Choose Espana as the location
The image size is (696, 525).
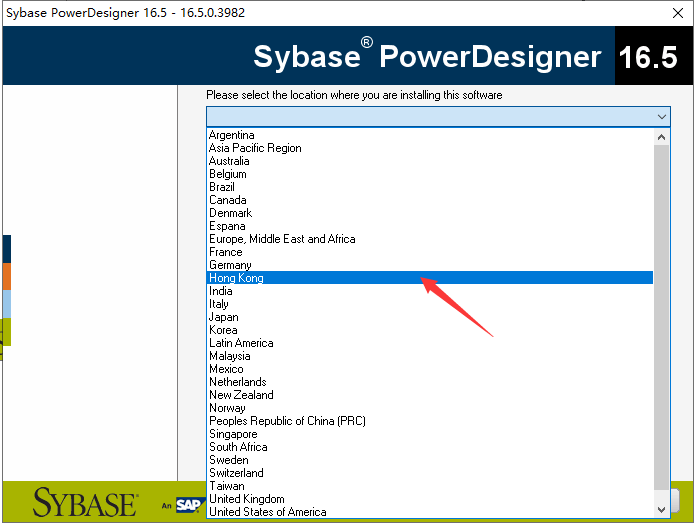pos(430,226)
